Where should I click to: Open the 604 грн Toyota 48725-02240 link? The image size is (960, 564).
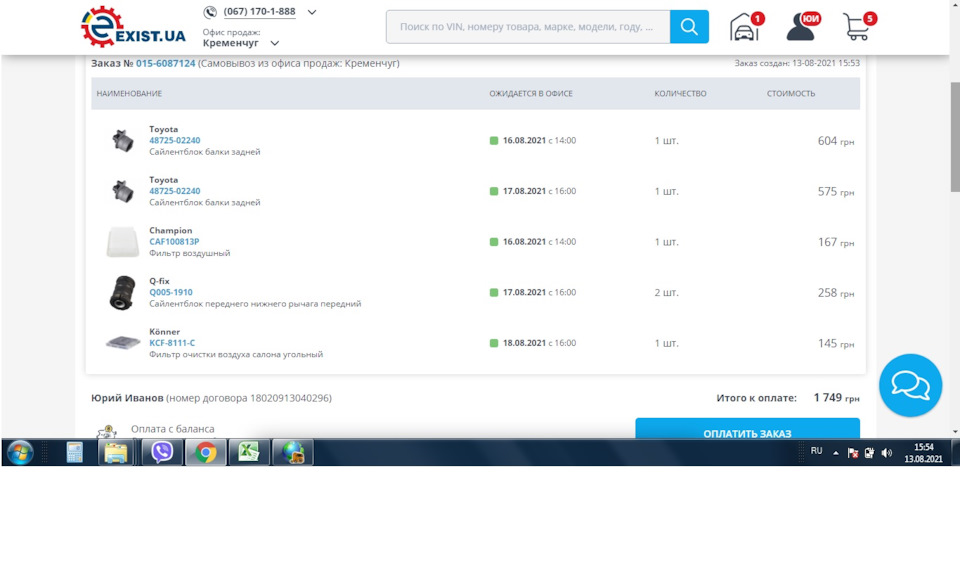pyautogui.click(x=174, y=140)
